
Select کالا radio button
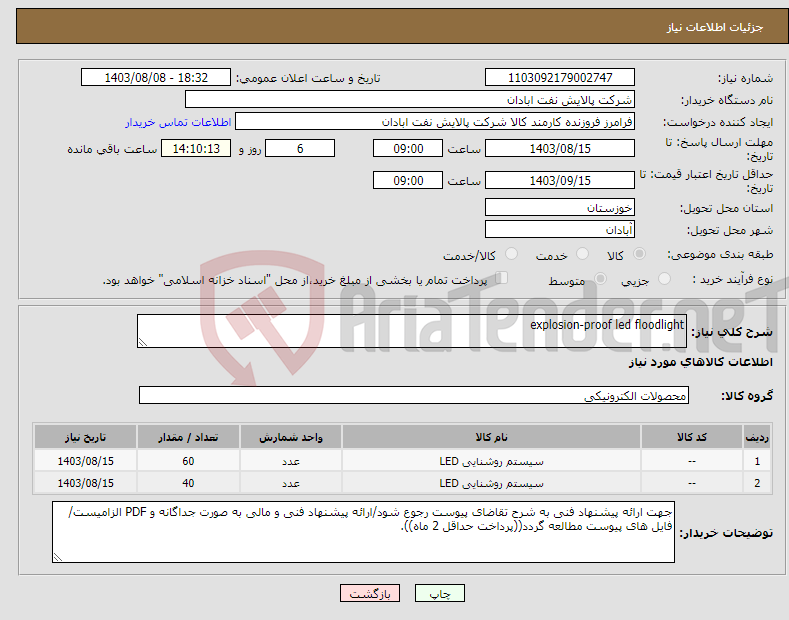click(x=639, y=254)
